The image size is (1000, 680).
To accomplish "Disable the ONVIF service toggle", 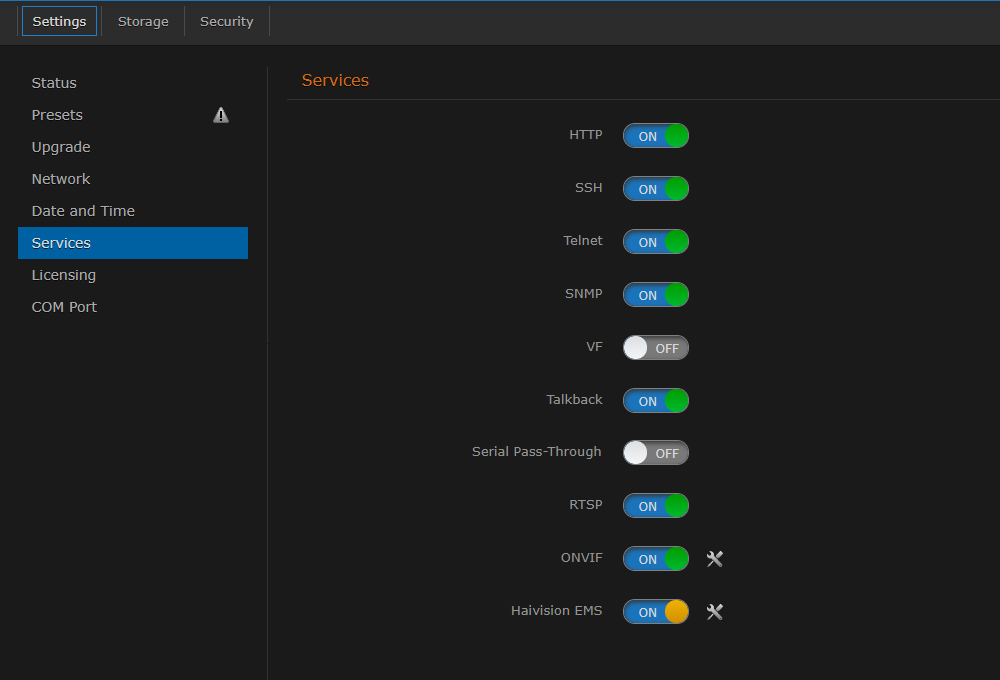I will coord(655,558).
